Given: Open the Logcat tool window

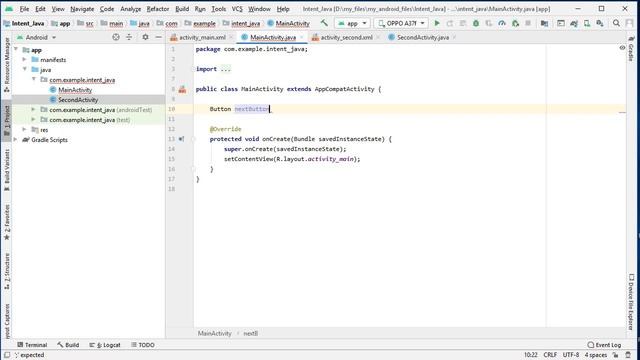Looking at the screenshot, I should point(105,345).
